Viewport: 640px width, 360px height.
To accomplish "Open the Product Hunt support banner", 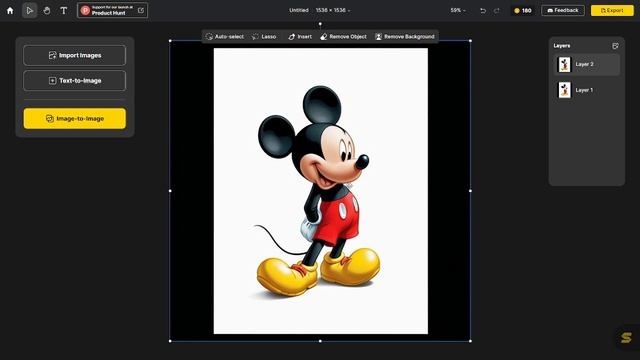I will pyautogui.click(x=112, y=11).
